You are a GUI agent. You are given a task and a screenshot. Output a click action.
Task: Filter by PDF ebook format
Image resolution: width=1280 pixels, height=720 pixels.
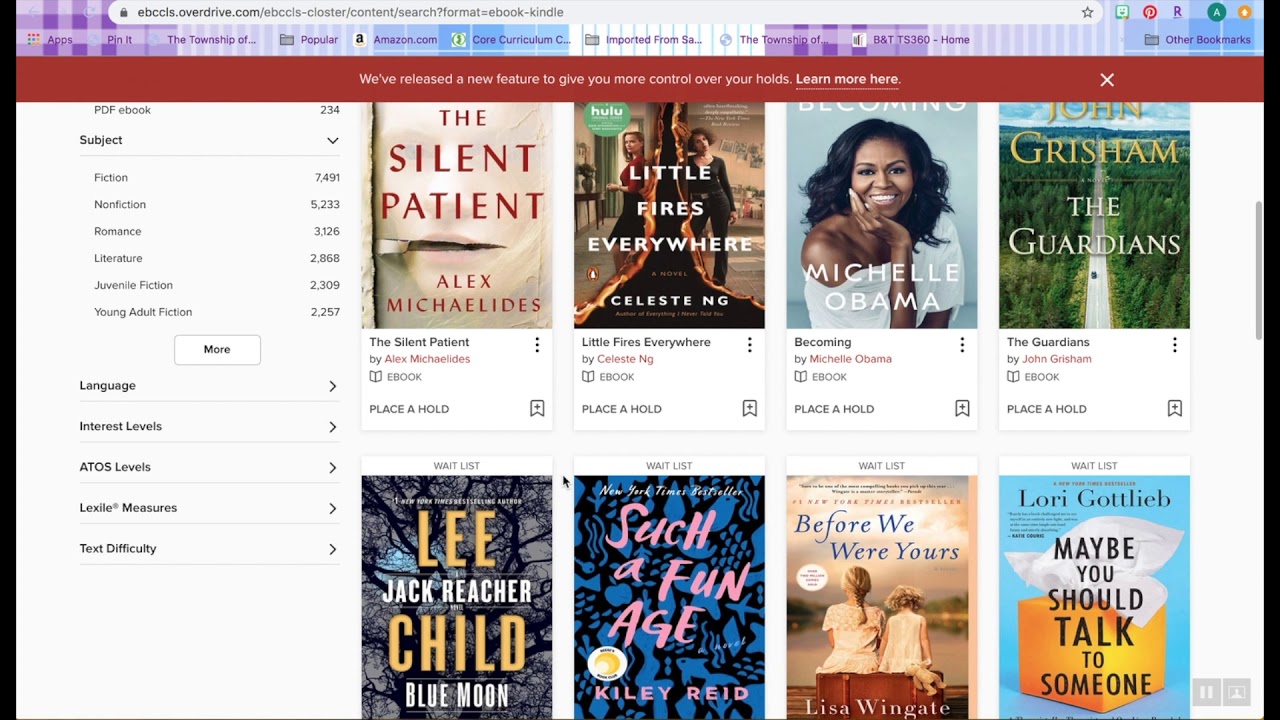pos(122,110)
